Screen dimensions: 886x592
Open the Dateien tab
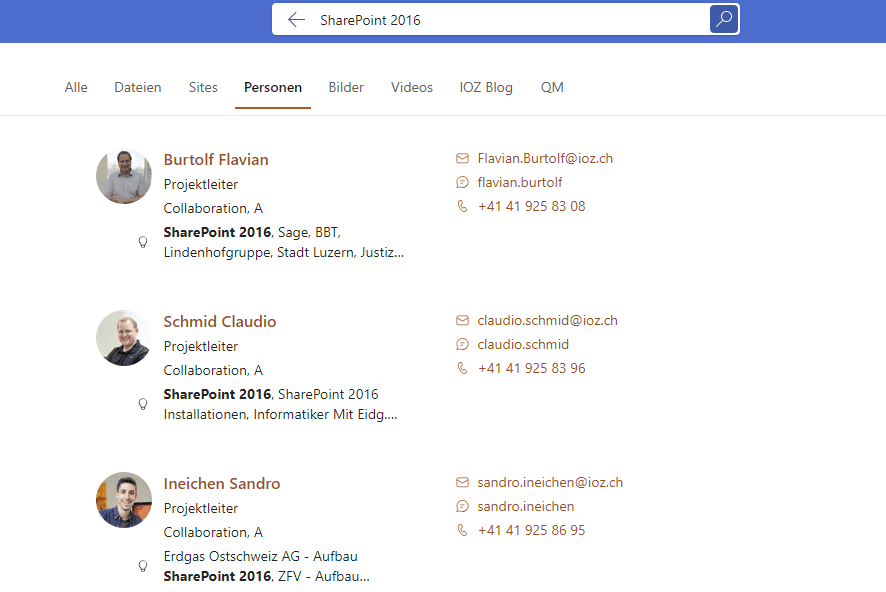(138, 88)
